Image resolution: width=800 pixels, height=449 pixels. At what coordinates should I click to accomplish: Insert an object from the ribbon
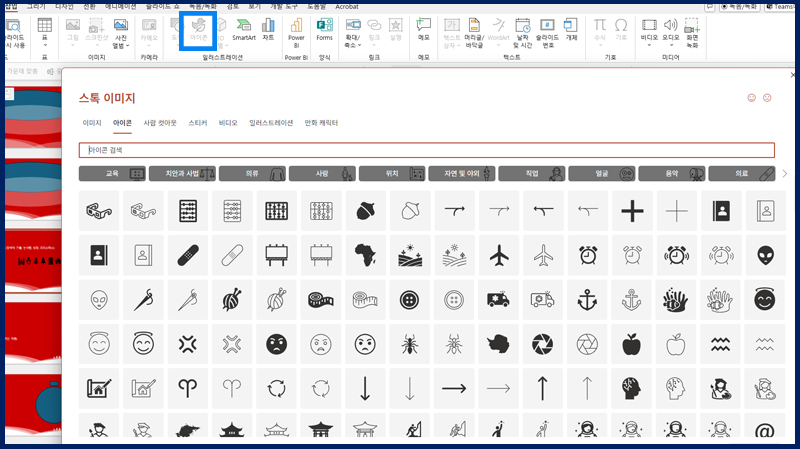(571, 30)
